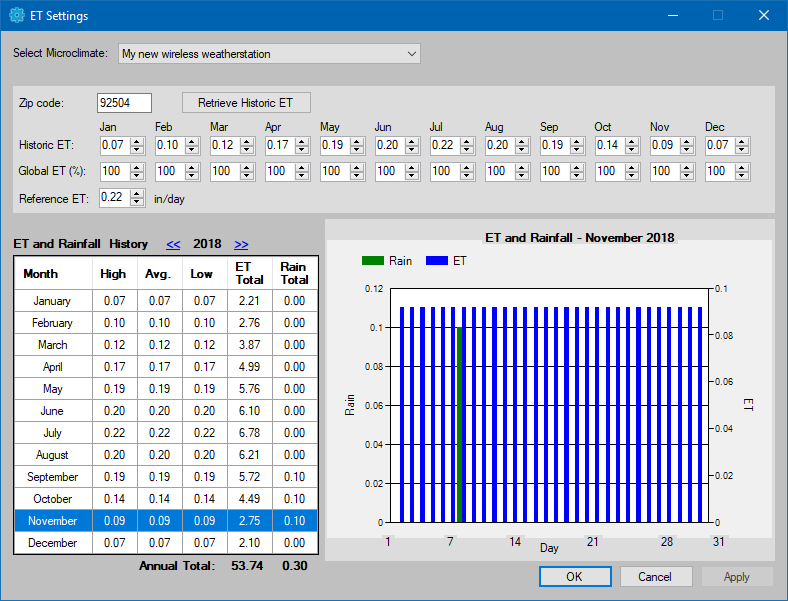The image size is (788, 601).
Task: Click Retrieve Historic ET button
Action: pos(246,103)
